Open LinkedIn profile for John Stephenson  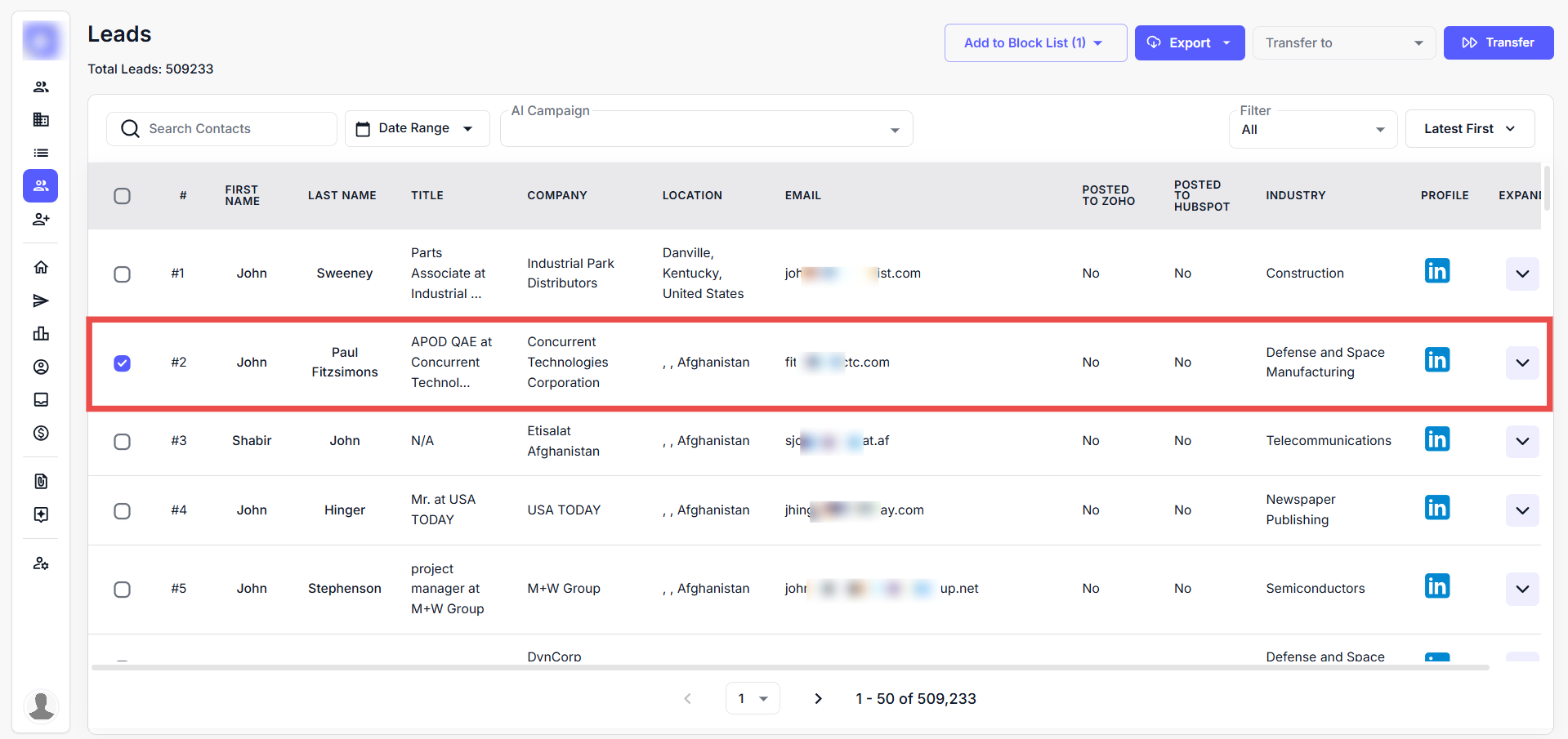[x=1436, y=586]
